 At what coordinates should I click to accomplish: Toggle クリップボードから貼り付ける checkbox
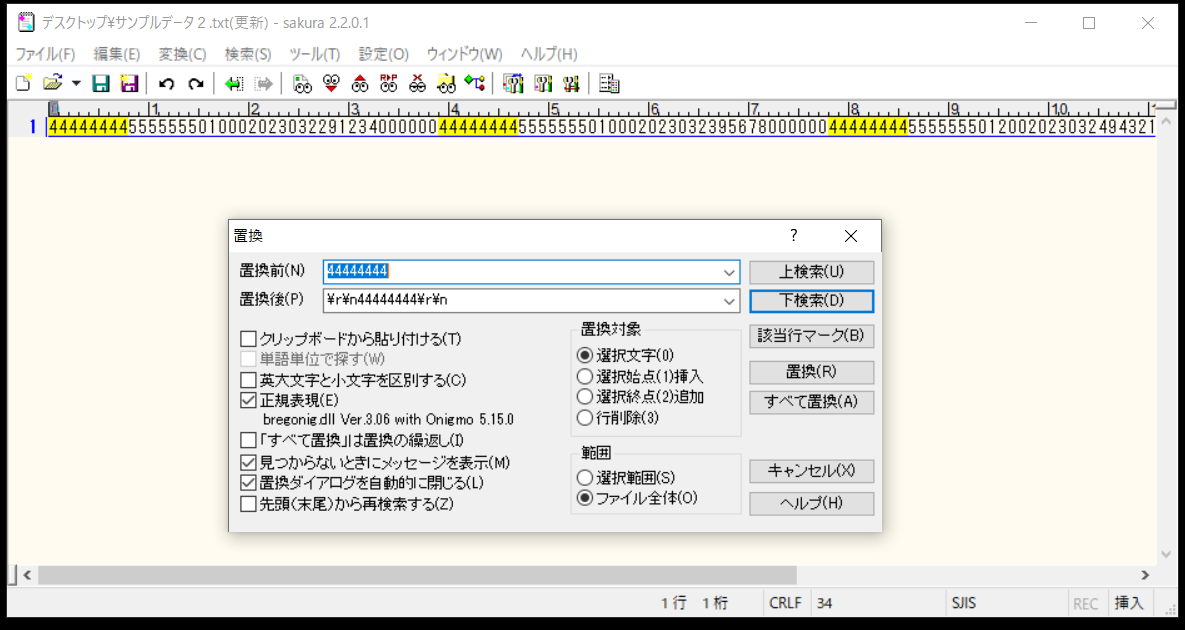coord(248,338)
